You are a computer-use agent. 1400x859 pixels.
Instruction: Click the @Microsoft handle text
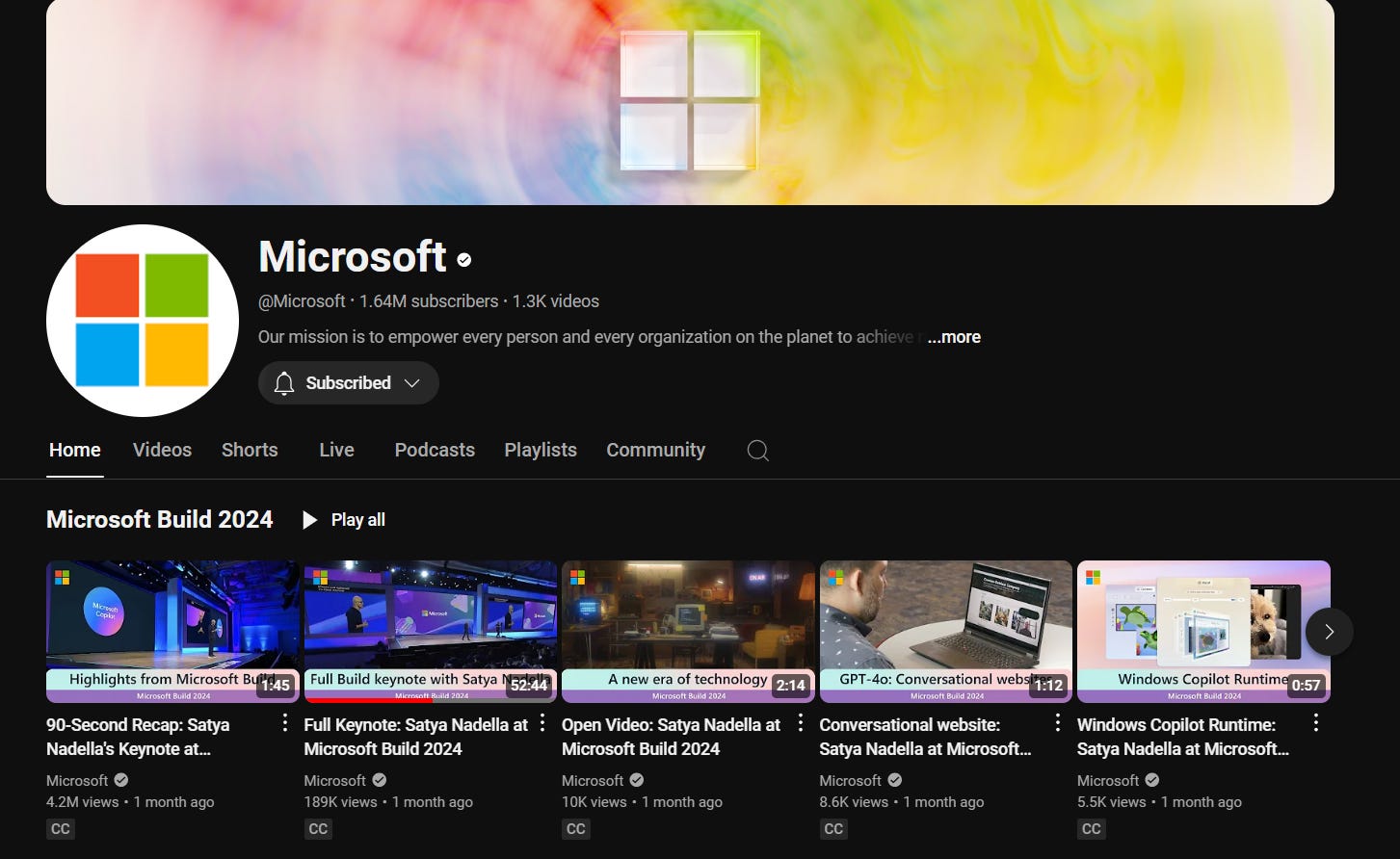pyautogui.click(x=302, y=301)
